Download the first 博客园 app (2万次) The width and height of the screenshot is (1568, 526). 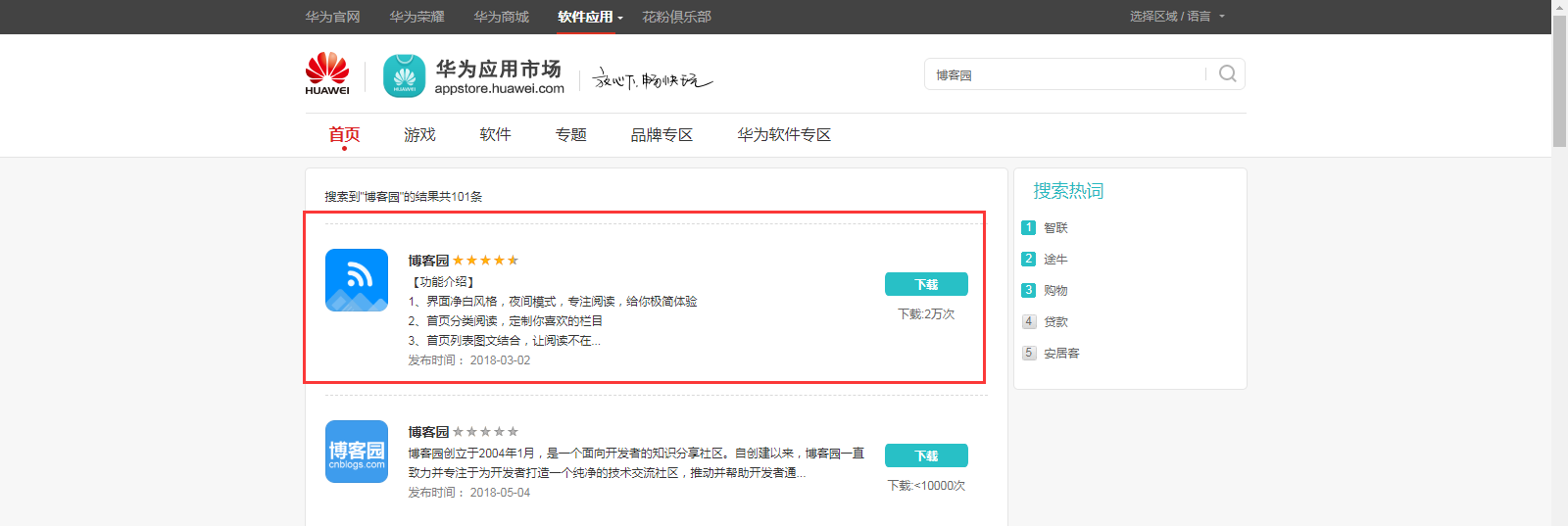point(926,284)
